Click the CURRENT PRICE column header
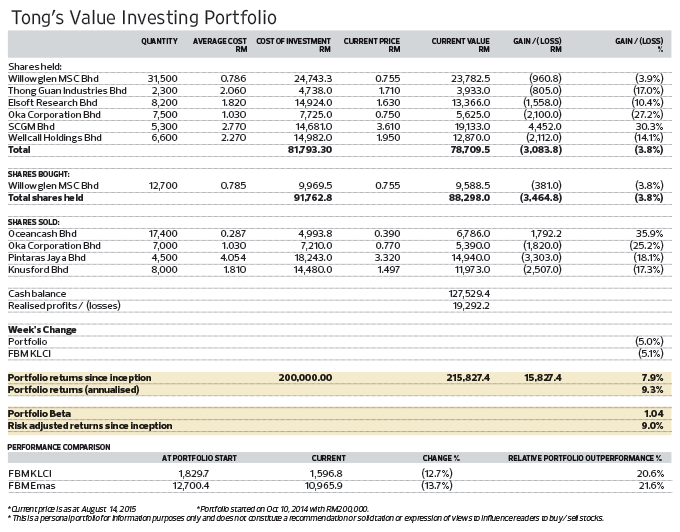This screenshot has width=680, height=532. (372, 45)
